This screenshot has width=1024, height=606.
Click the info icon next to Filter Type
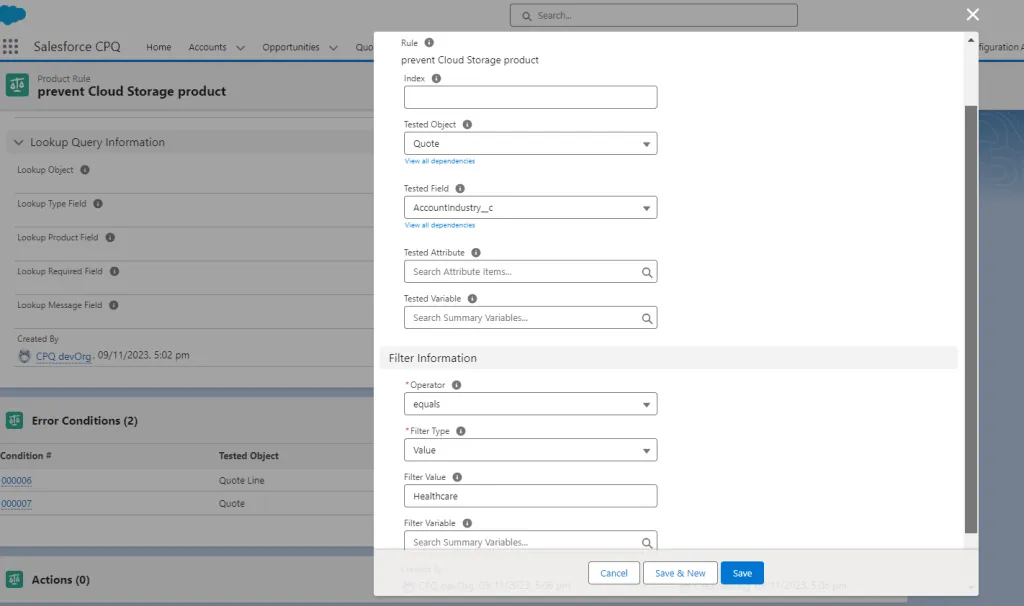(460, 431)
